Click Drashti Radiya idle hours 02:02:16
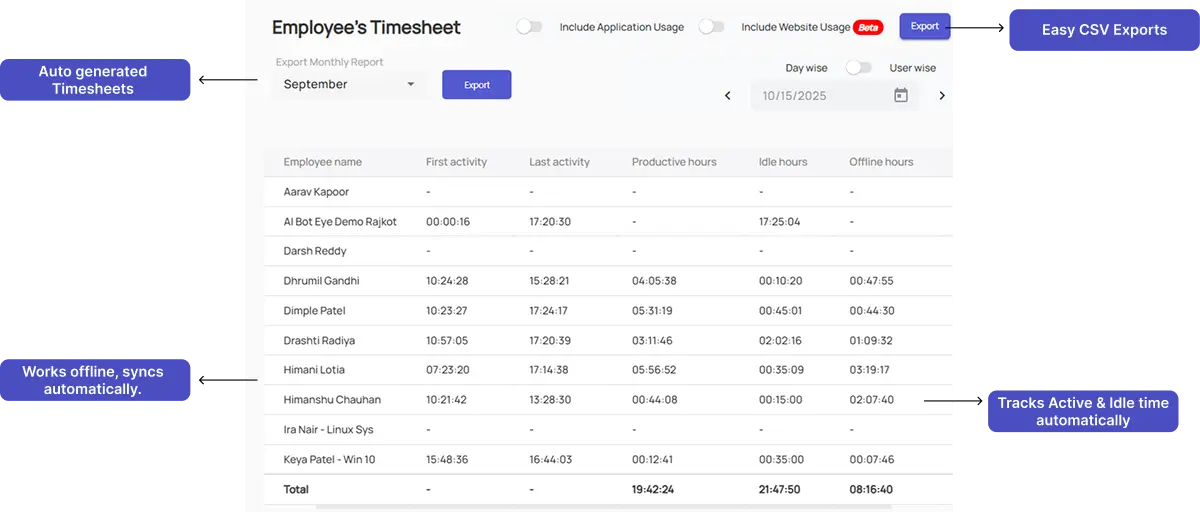 [780, 341]
